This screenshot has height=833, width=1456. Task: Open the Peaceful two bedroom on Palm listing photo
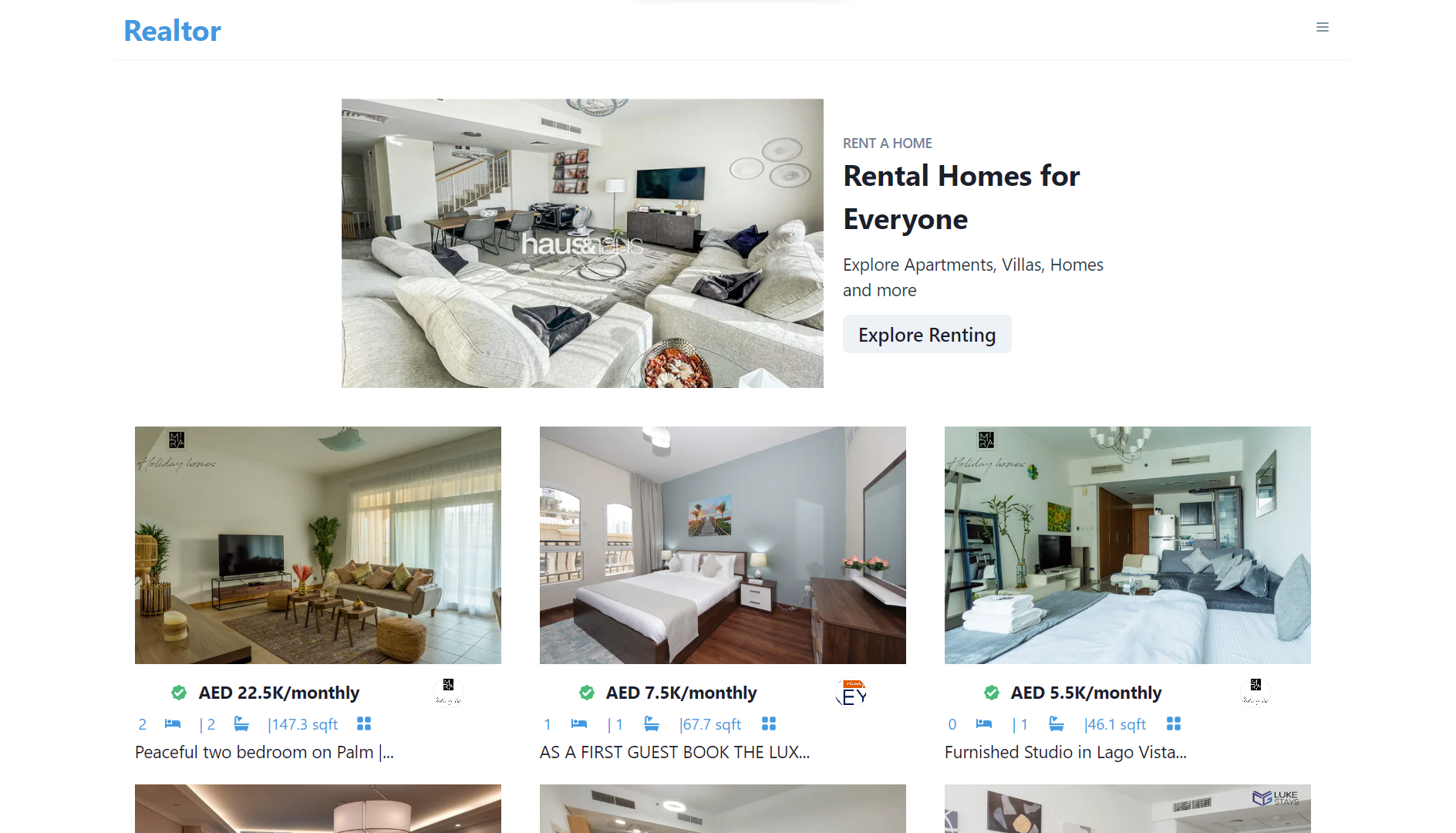tap(318, 545)
